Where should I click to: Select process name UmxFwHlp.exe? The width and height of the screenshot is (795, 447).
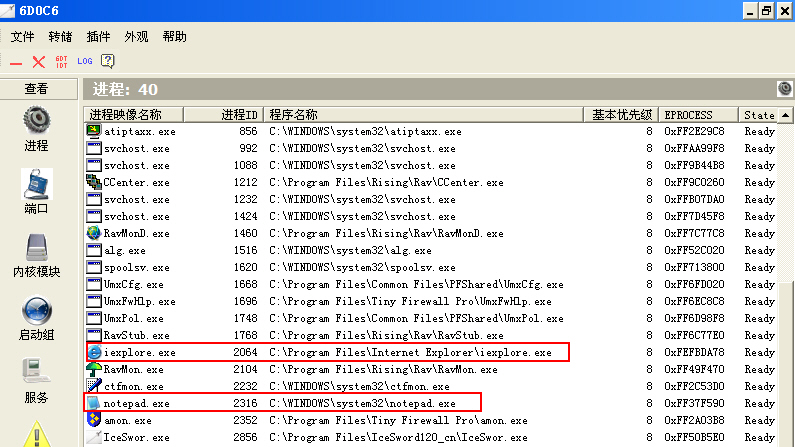(x=139, y=302)
